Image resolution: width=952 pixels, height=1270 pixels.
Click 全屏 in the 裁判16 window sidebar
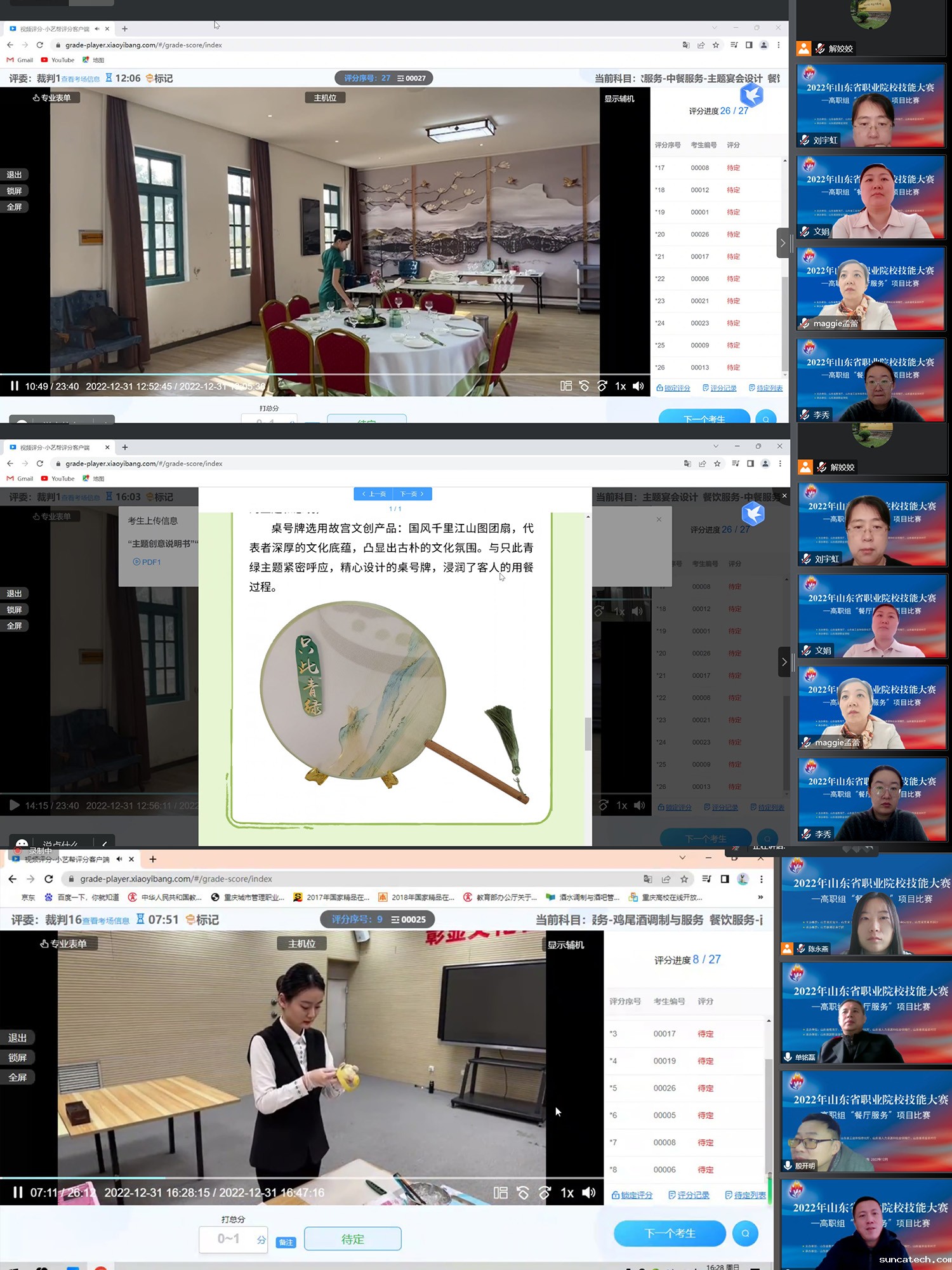pyautogui.click(x=18, y=1077)
